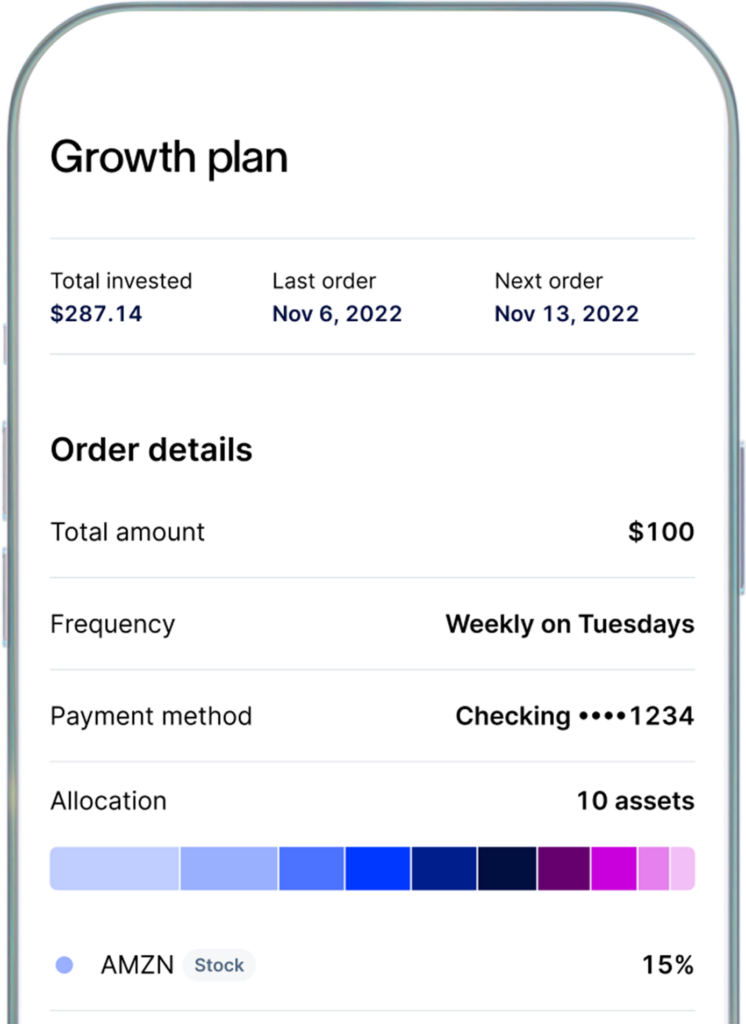This screenshot has height=1024, width=746.
Task: Click the Last order date Nov 6, 2022
Action: pyautogui.click(x=337, y=313)
